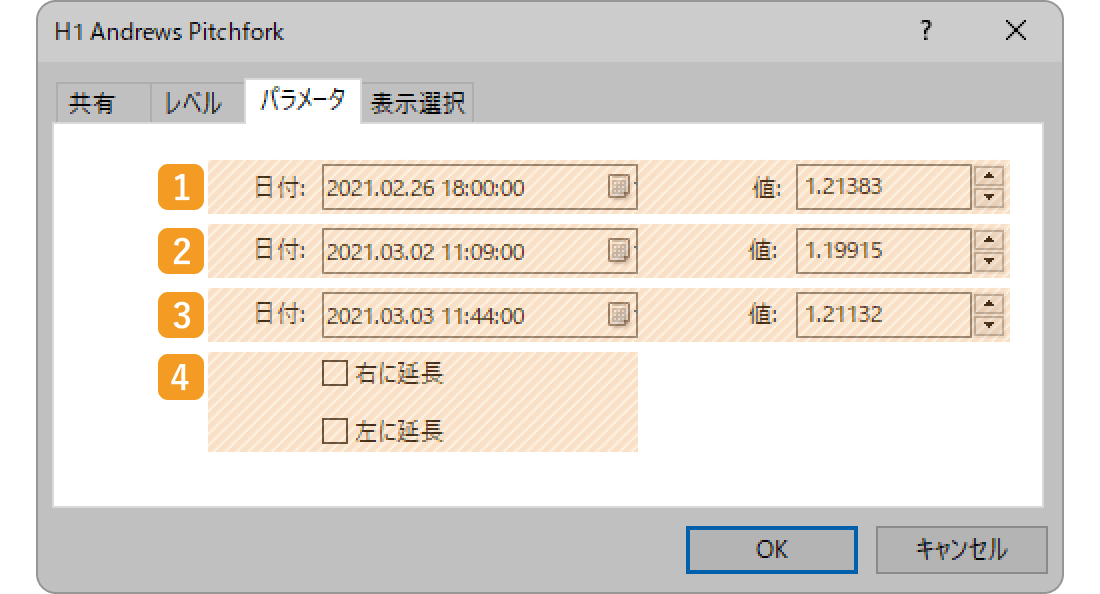Close the Andrews Pitchfork dialog
Screen dimensions: 1100x594
[1015, 31]
